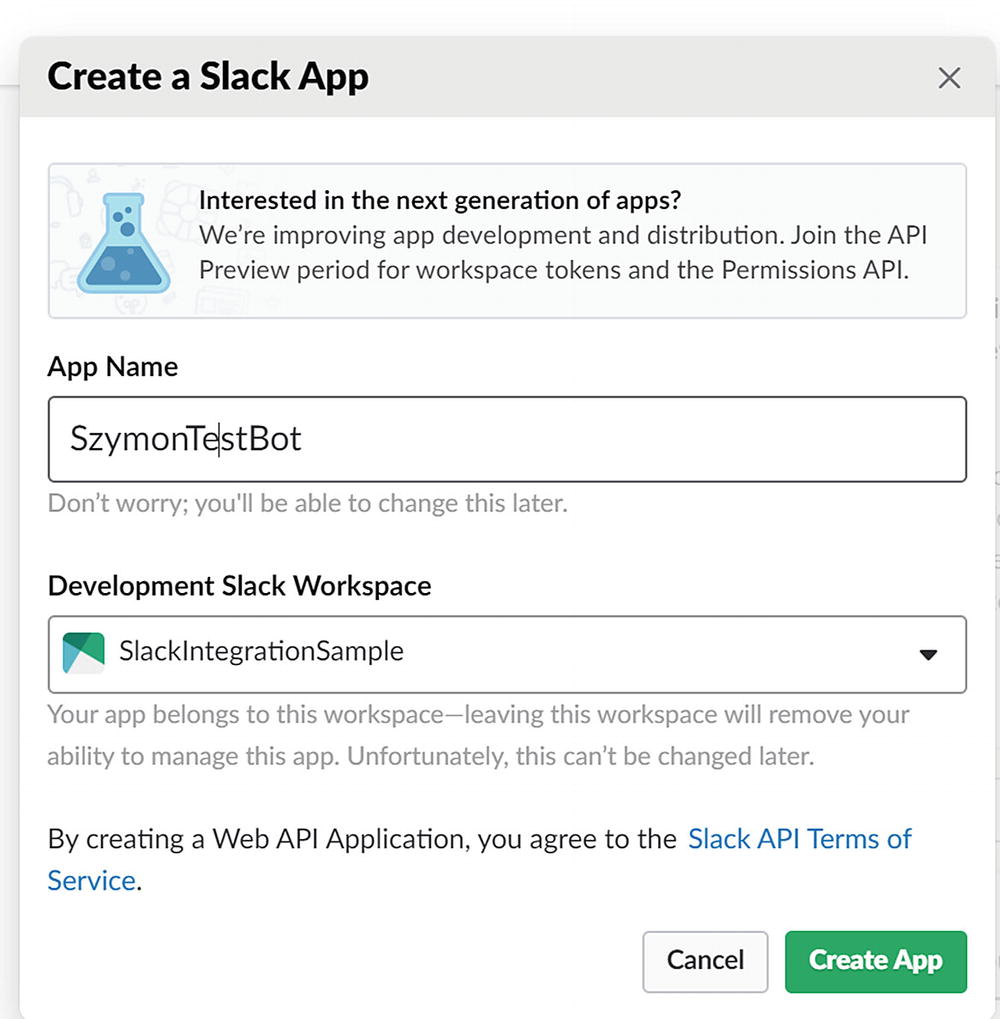The height and width of the screenshot is (1019, 1000).
Task: Select the SlackIntegrationSample workspace name text
Action: [261, 652]
